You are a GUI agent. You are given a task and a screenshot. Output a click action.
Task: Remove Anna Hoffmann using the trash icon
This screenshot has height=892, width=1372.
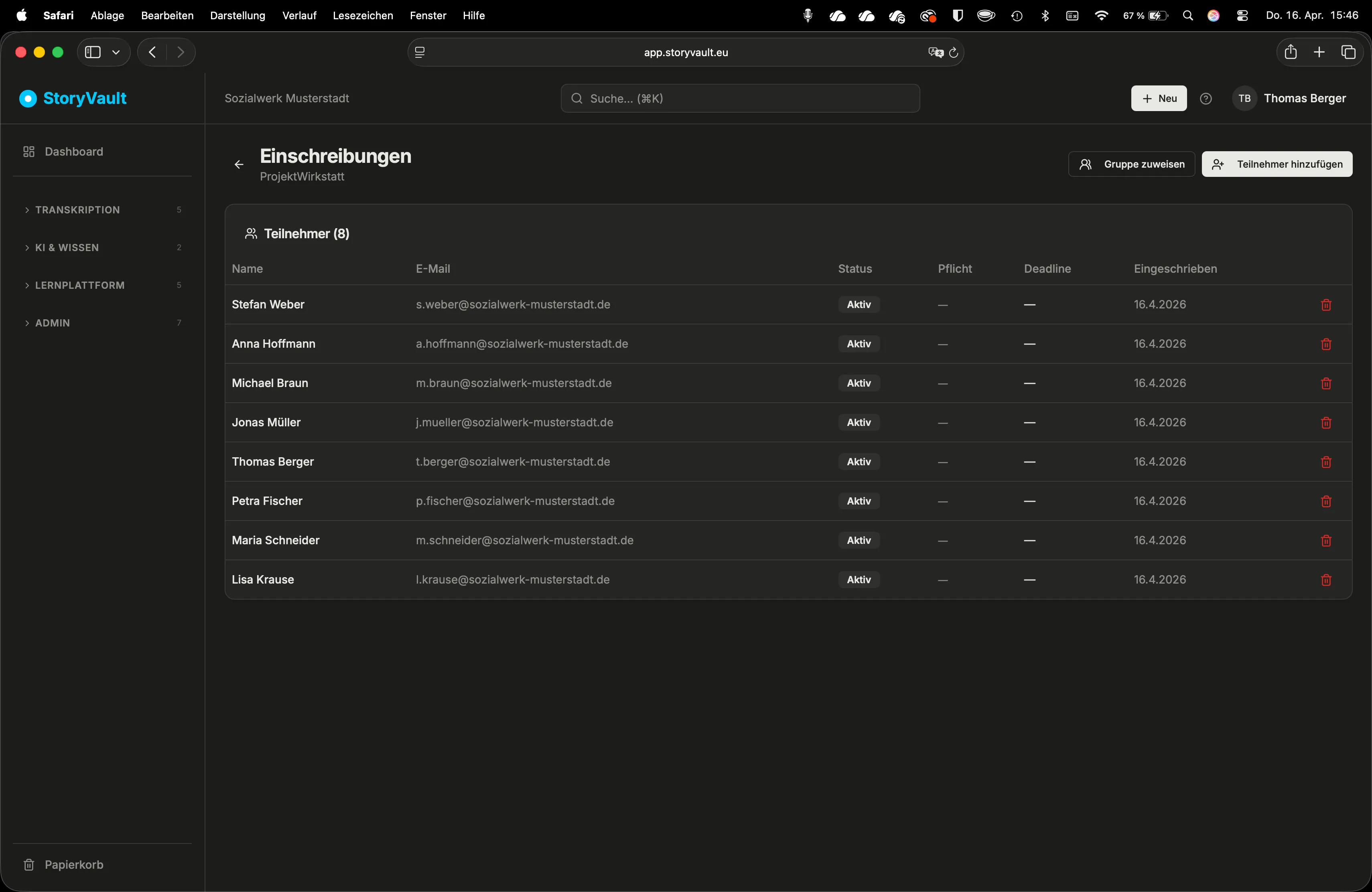1326,344
